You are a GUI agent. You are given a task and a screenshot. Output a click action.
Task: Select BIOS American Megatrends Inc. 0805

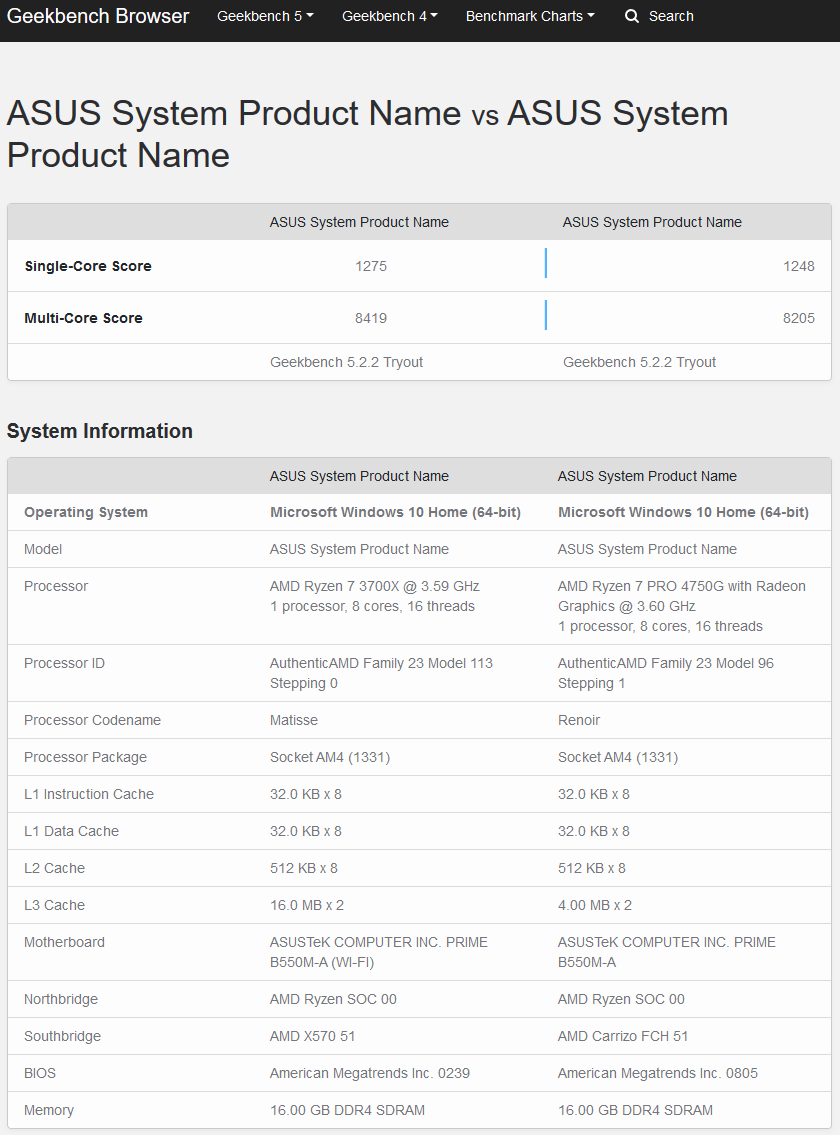(658, 1073)
